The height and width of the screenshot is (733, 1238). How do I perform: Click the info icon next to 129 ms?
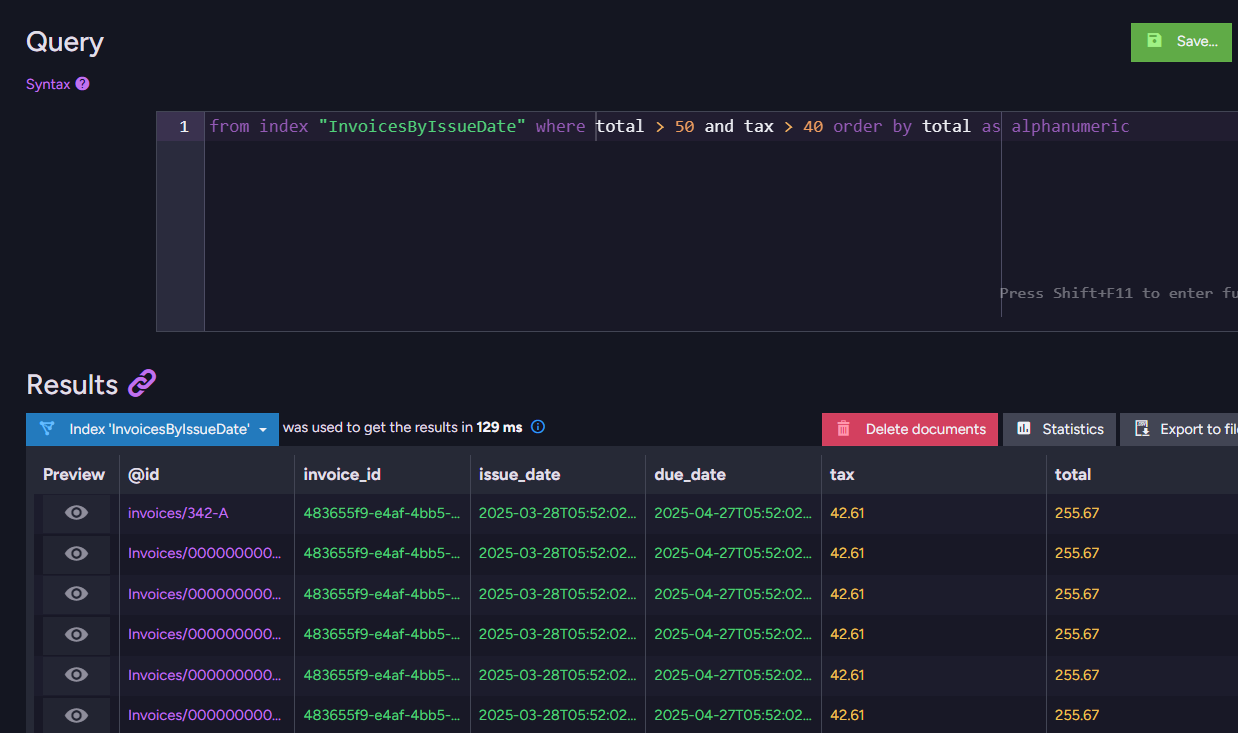click(x=538, y=428)
